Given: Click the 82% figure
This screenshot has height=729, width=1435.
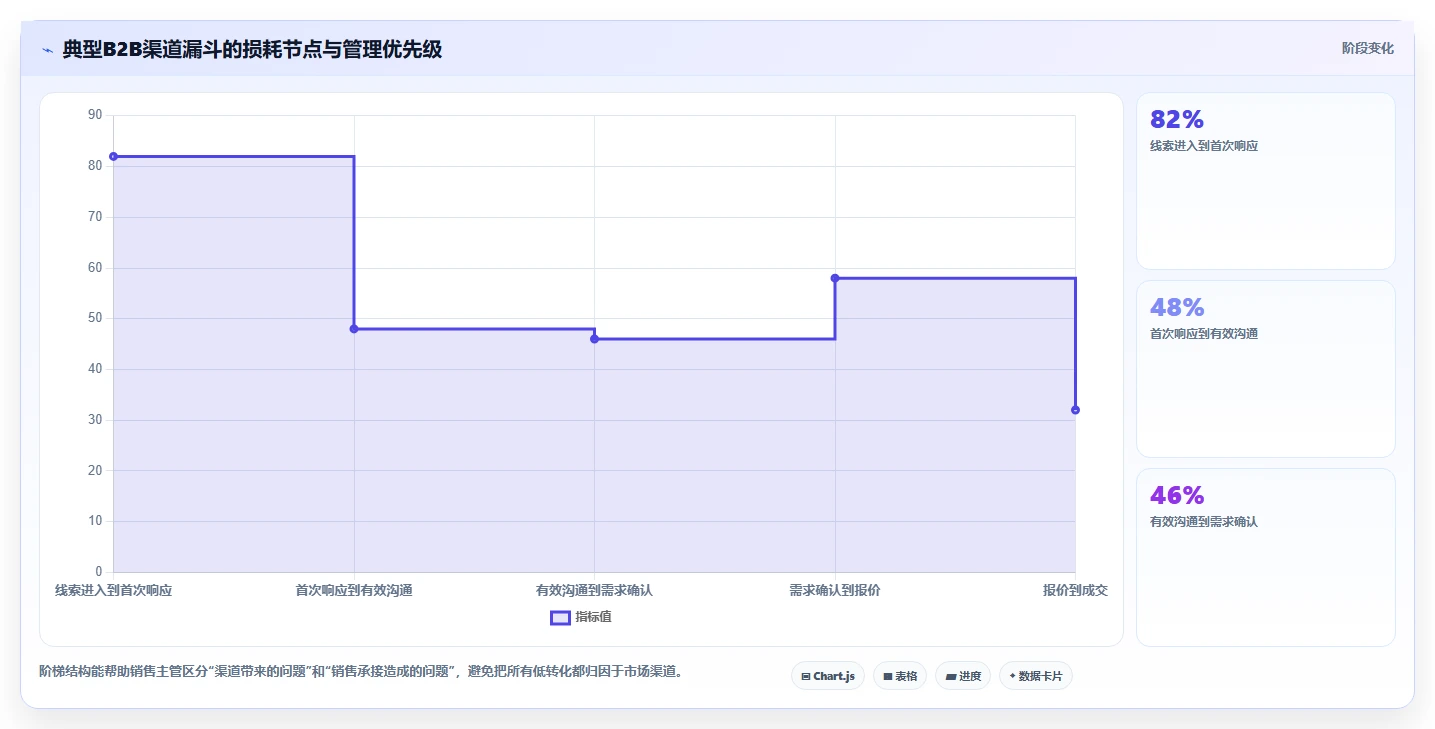Looking at the screenshot, I should pos(1177,120).
